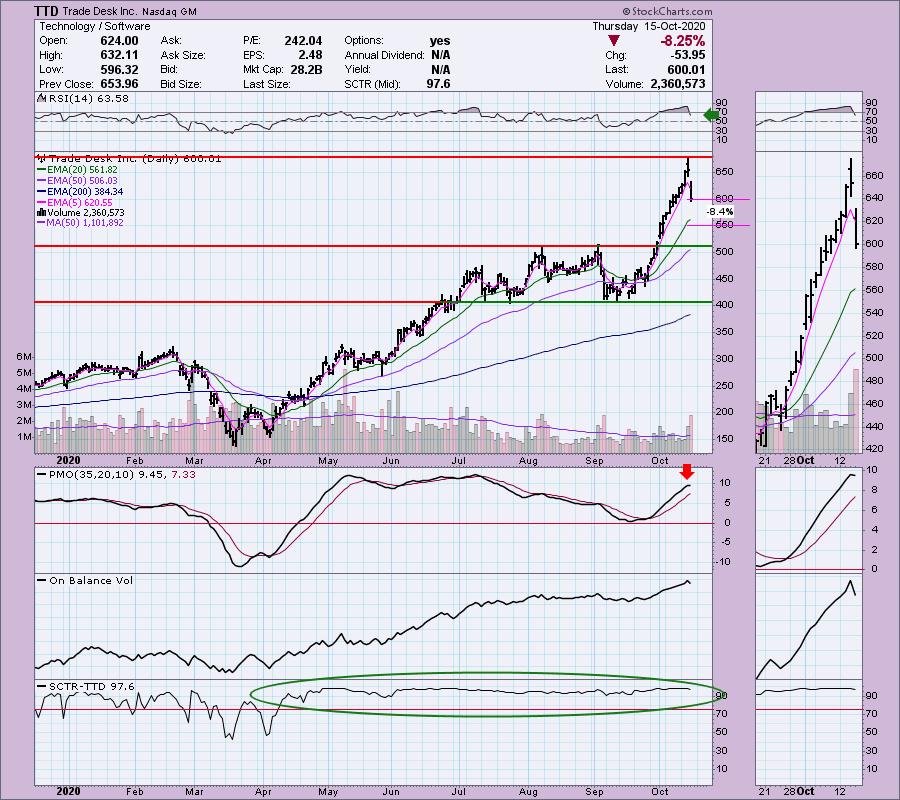Click the EMA(5) 620.55 legend entry
Image resolution: width=900 pixels, height=800 pixels.
click(x=80, y=203)
